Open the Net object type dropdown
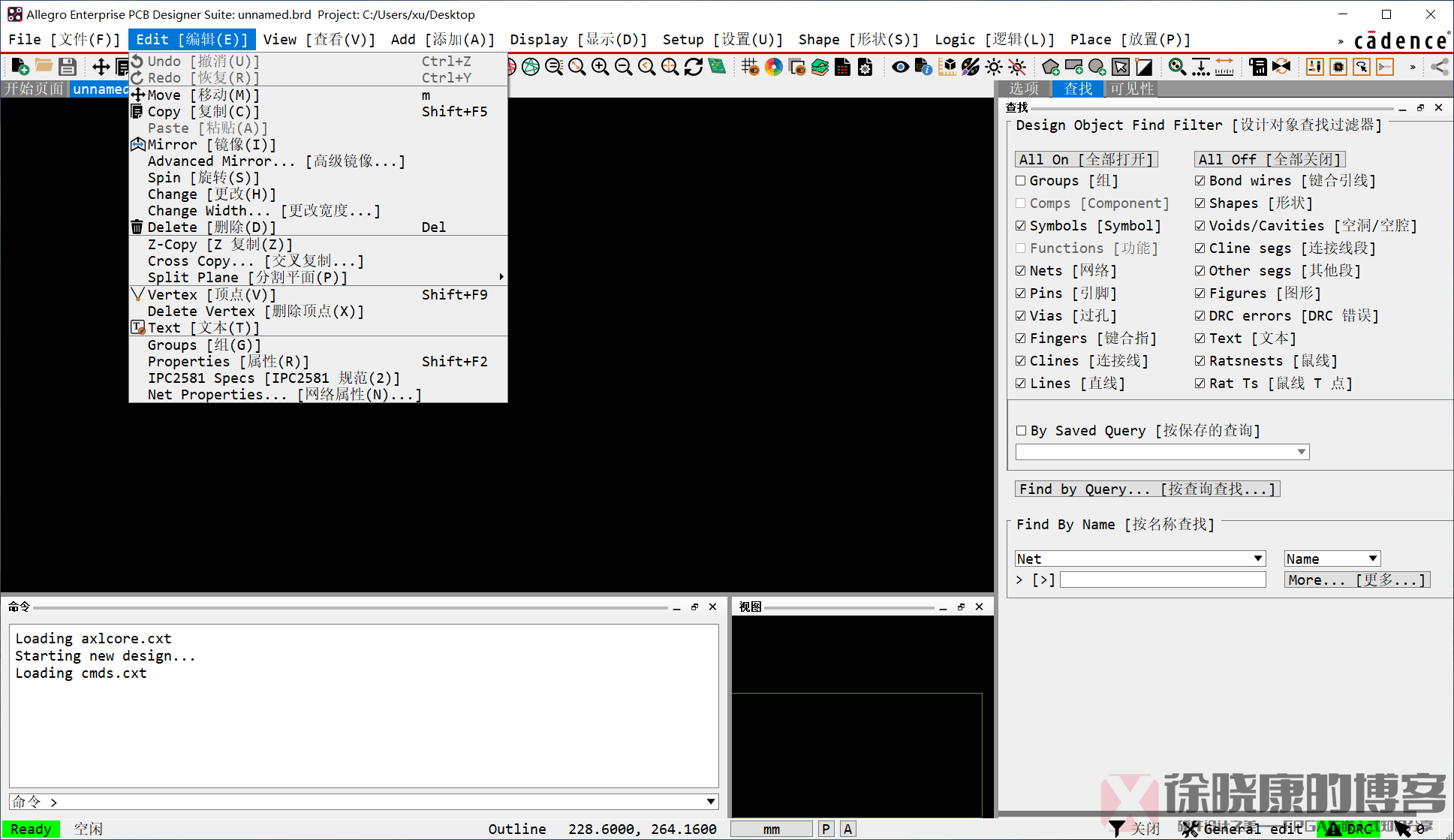1454x840 pixels. tap(1258, 558)
